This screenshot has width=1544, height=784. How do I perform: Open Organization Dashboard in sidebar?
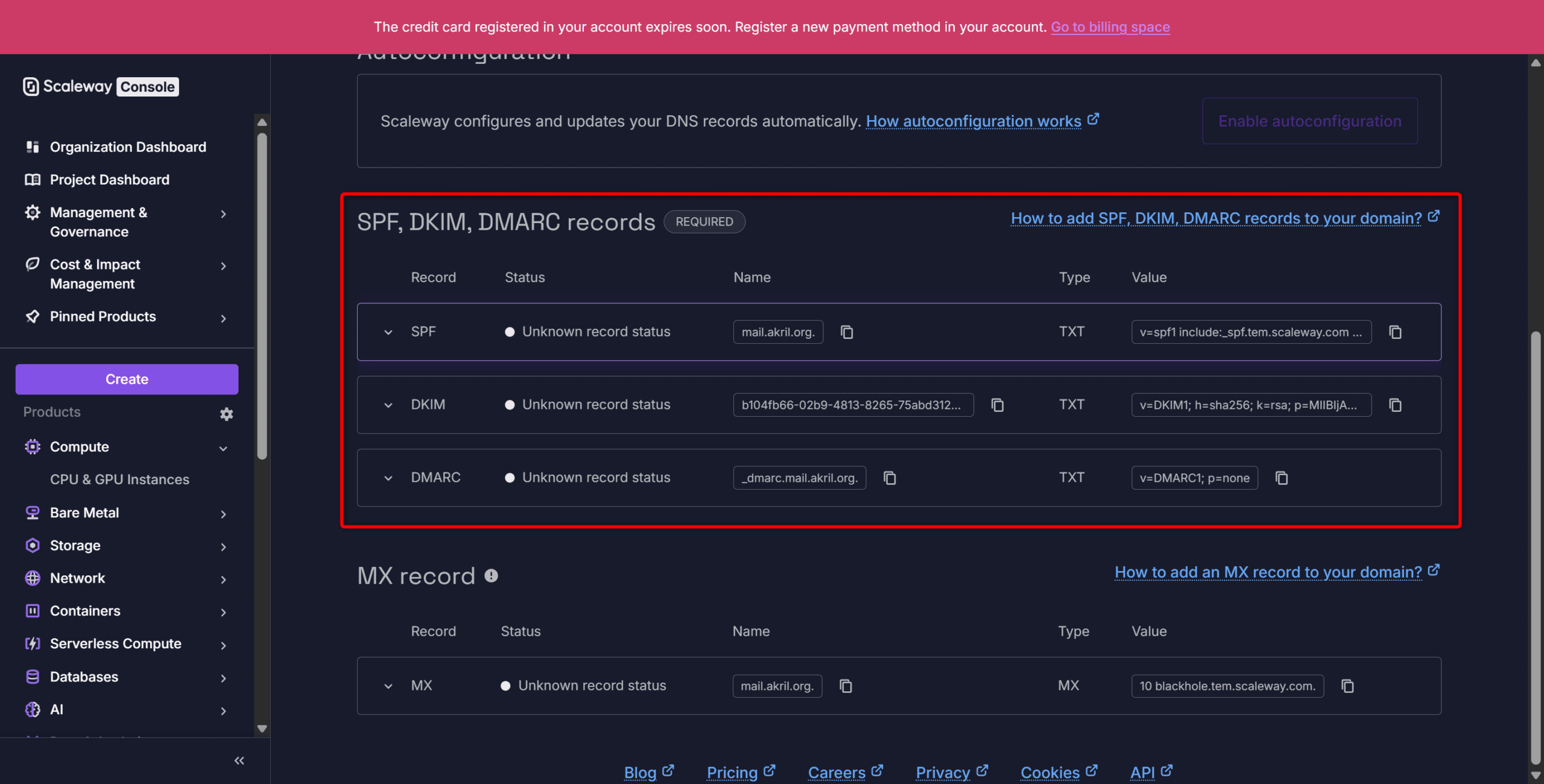128,147
